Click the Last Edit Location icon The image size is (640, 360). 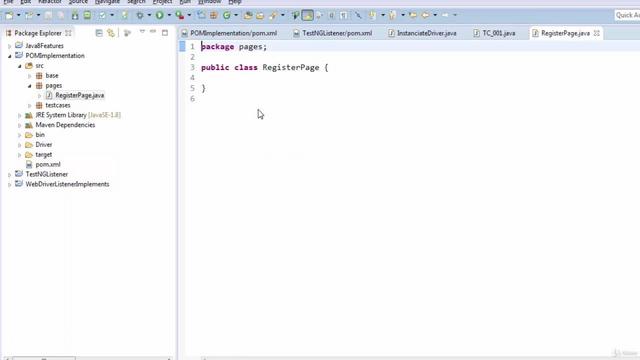413,16
